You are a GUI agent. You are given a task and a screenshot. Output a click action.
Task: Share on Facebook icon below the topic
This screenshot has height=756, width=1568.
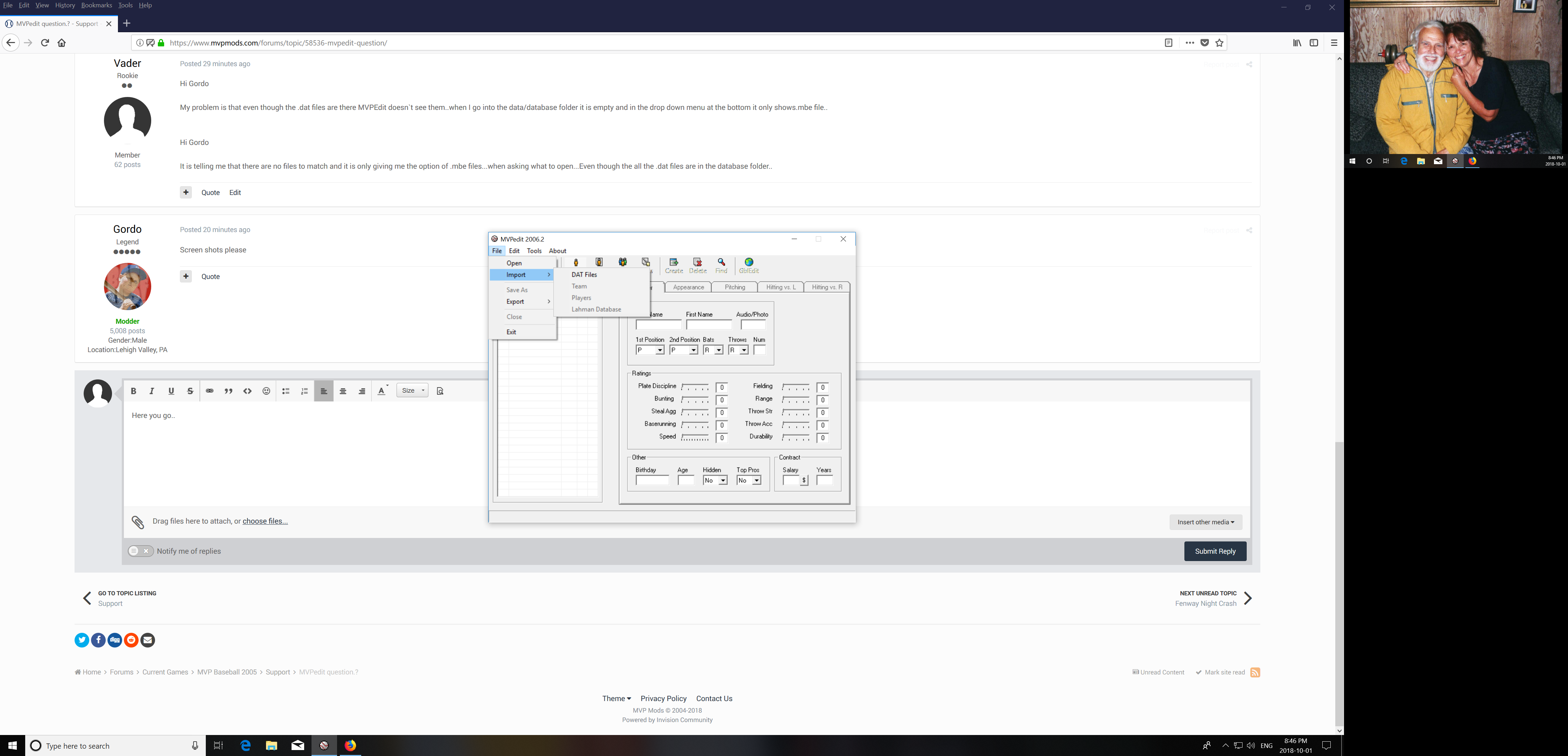tap(98, 640)
